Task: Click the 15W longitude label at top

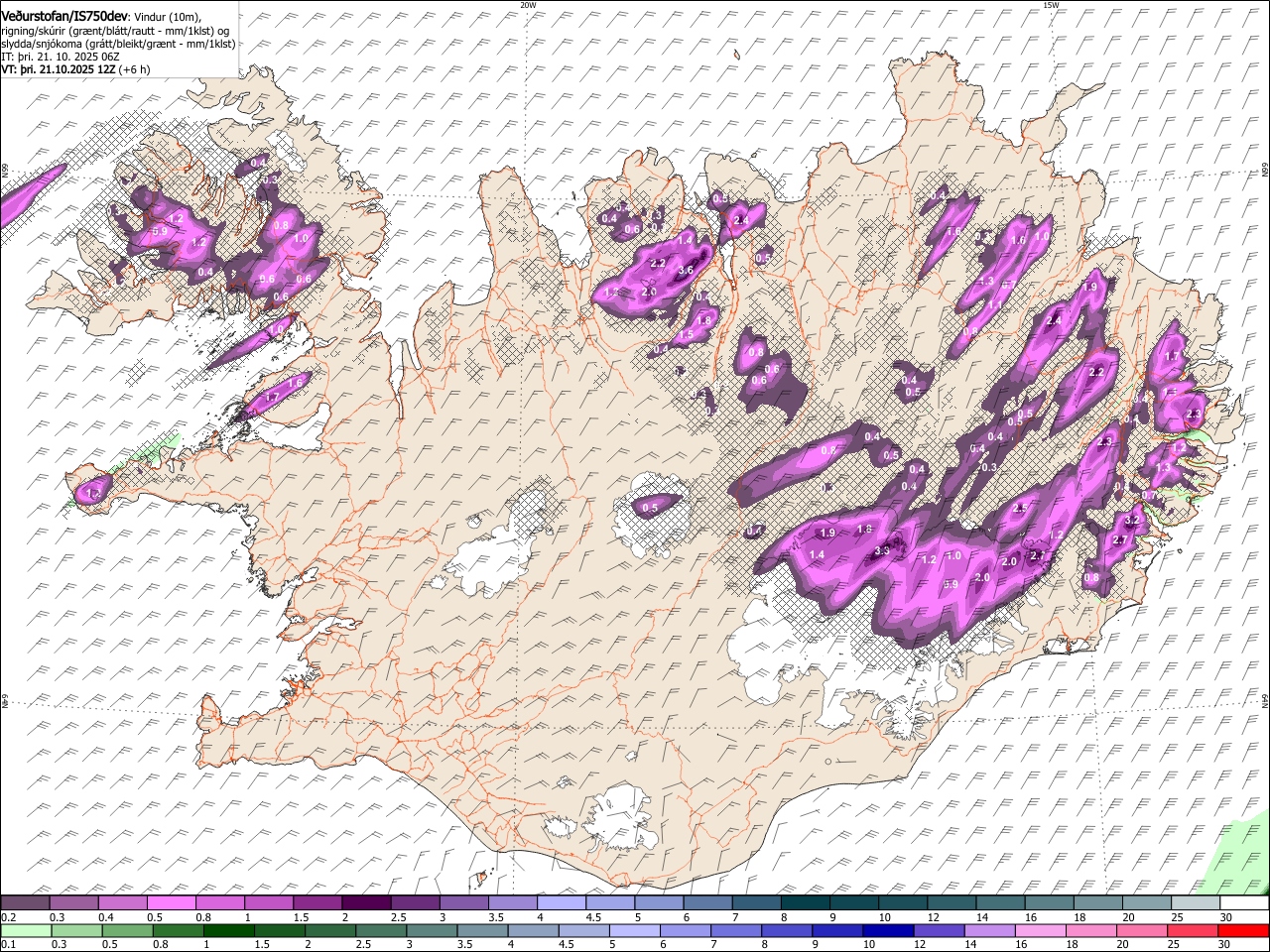Action: click(1051, 5)
